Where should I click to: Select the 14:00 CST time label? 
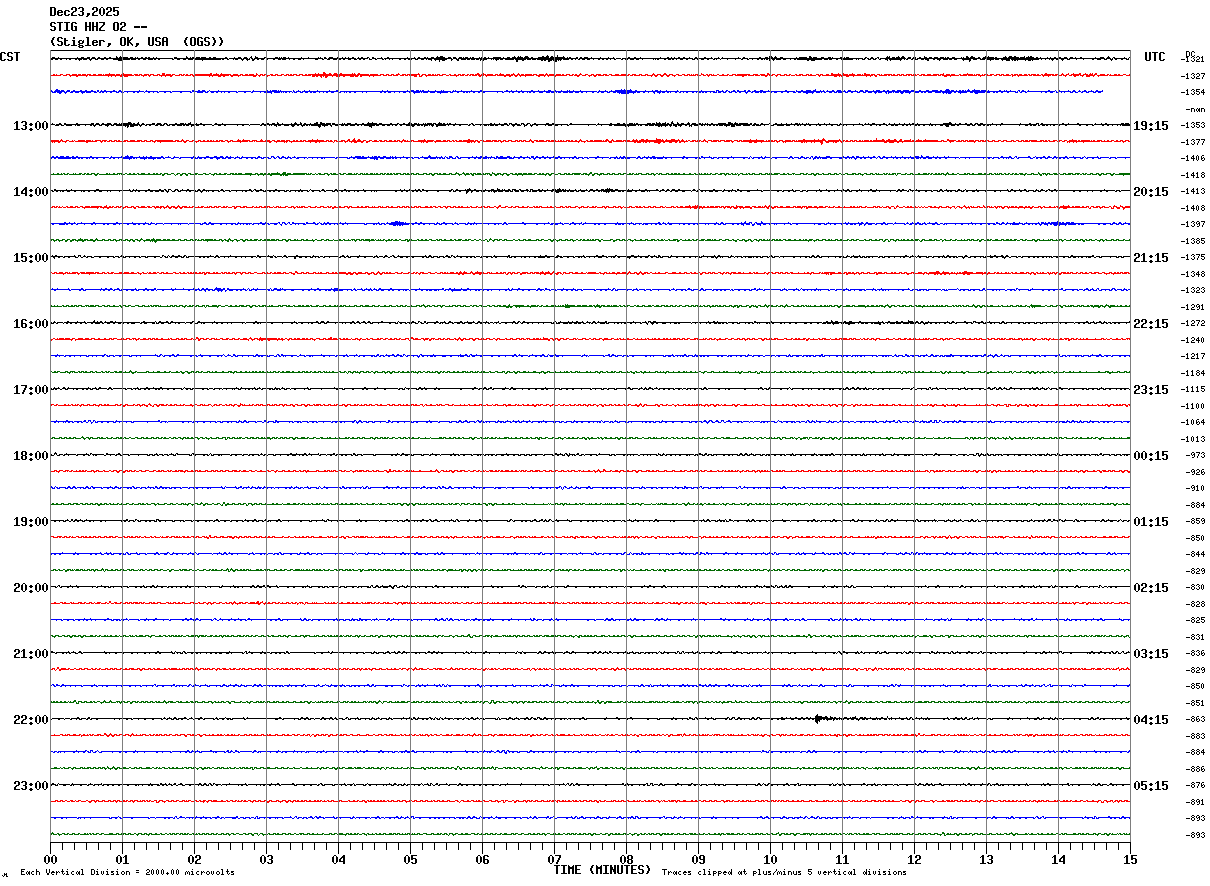(30, 192)
